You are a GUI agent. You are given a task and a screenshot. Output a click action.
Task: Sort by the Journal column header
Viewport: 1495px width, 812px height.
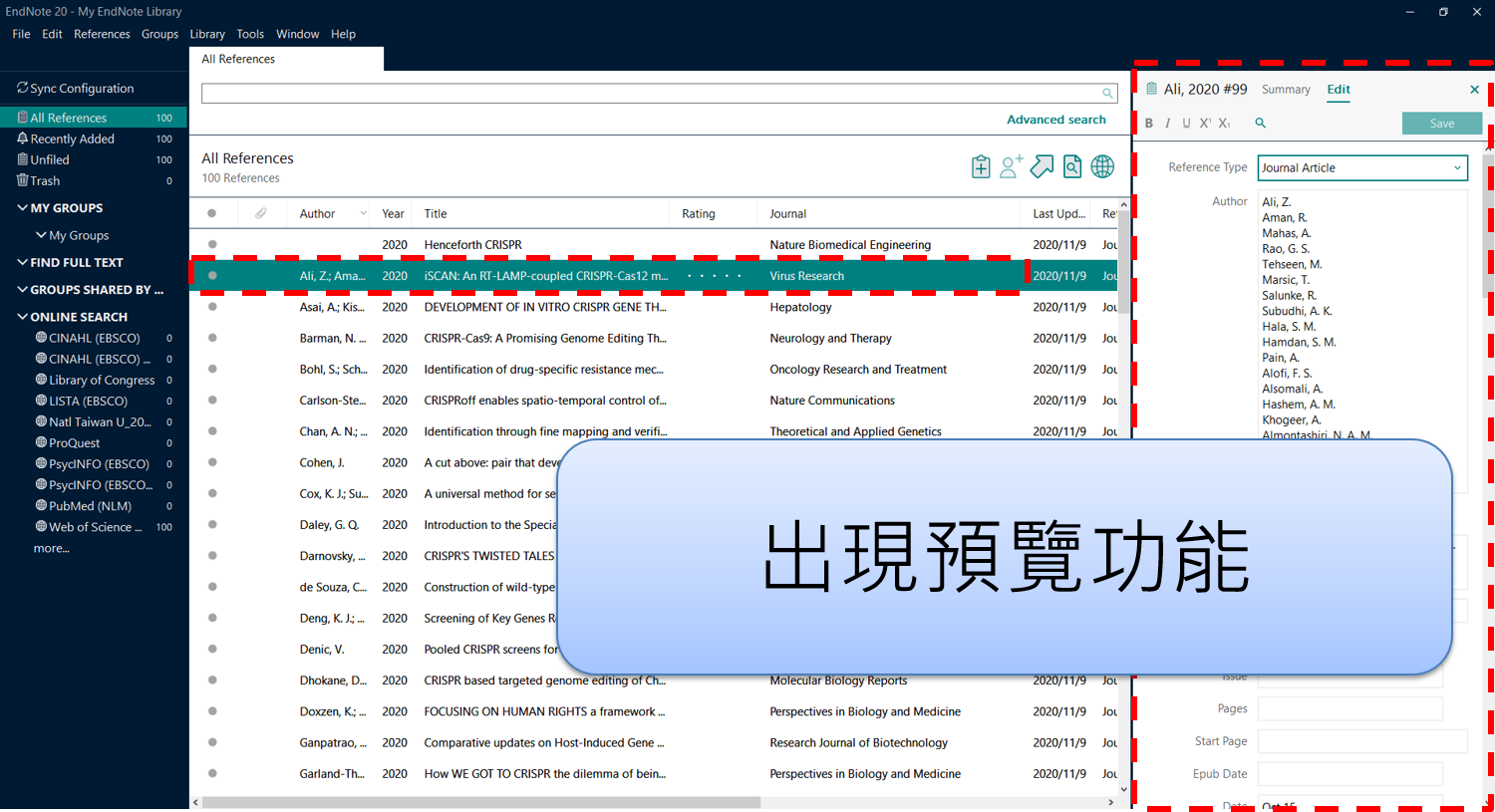tap(787, 213)
